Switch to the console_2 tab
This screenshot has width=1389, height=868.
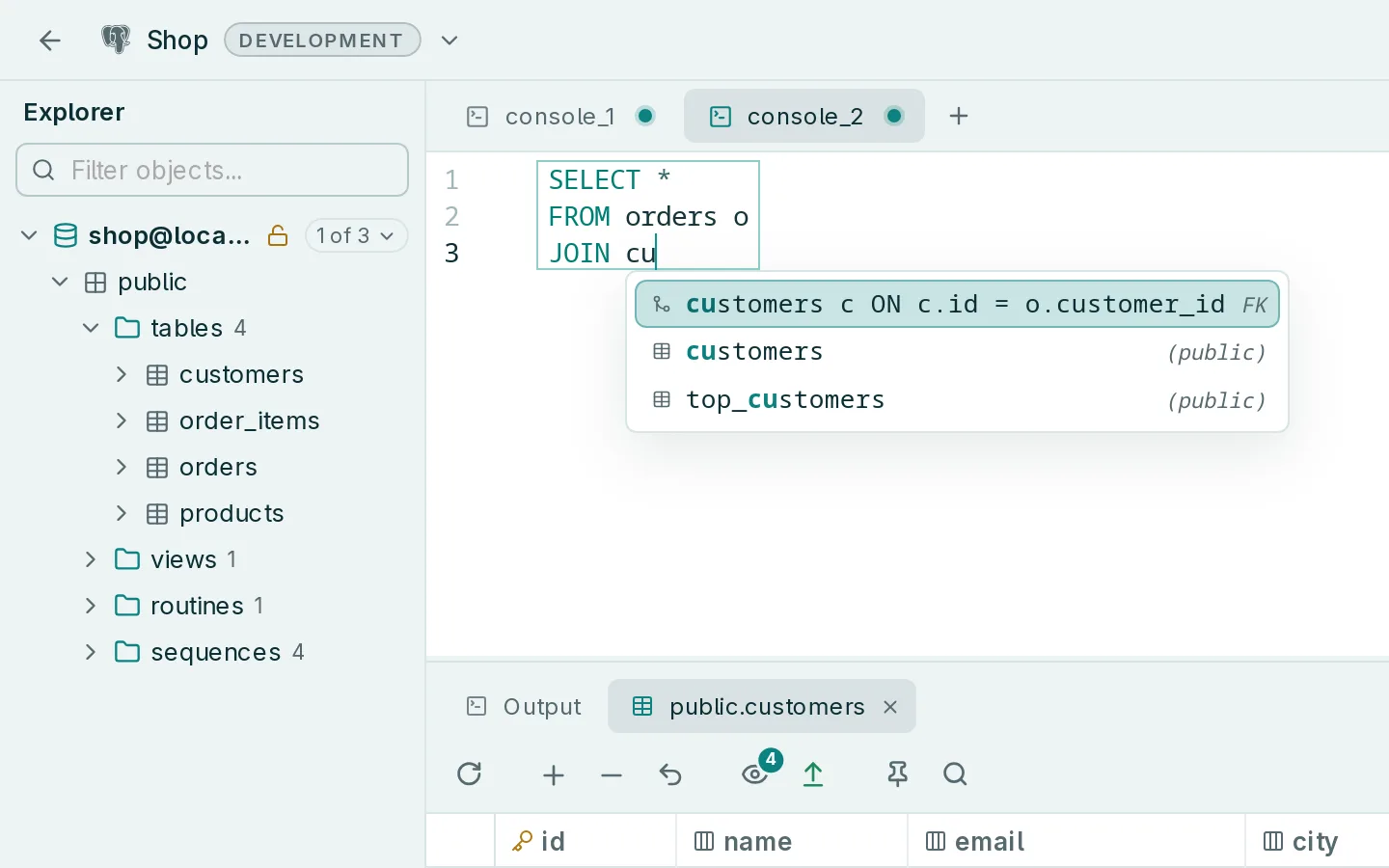click(804, 117)
